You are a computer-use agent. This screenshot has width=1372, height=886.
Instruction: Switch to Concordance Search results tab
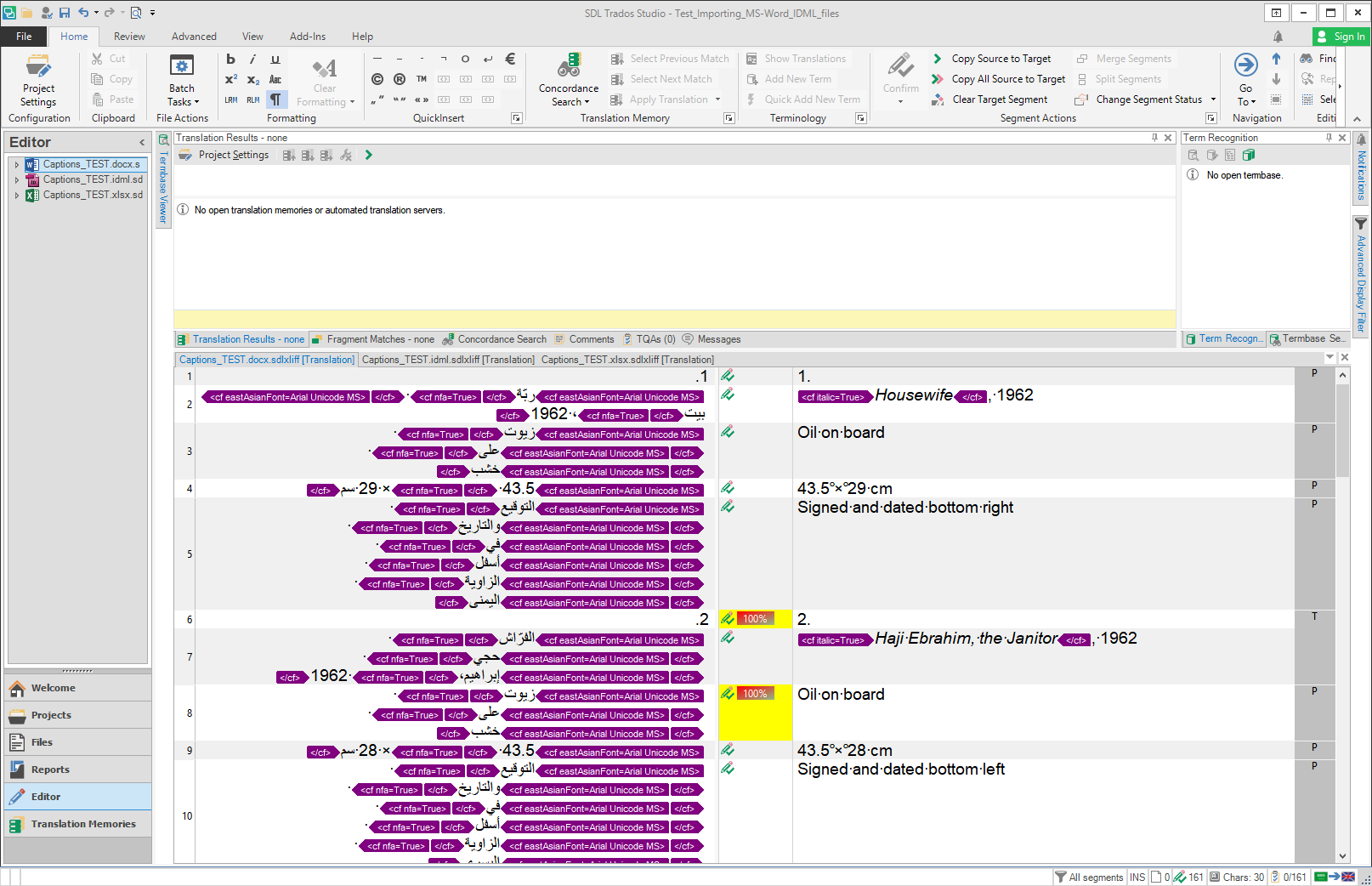[494, 339]
